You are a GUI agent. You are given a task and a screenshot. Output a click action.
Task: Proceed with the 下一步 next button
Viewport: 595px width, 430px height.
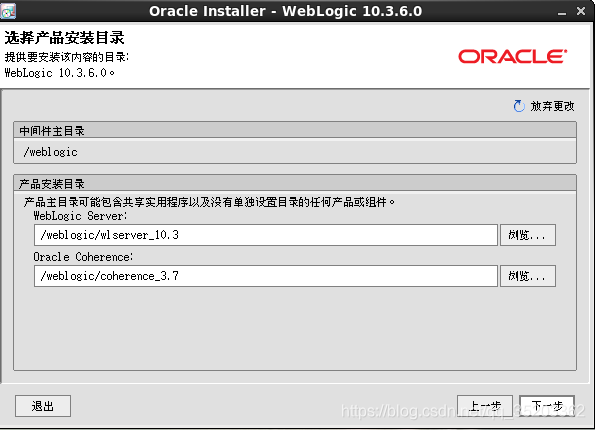547,406
